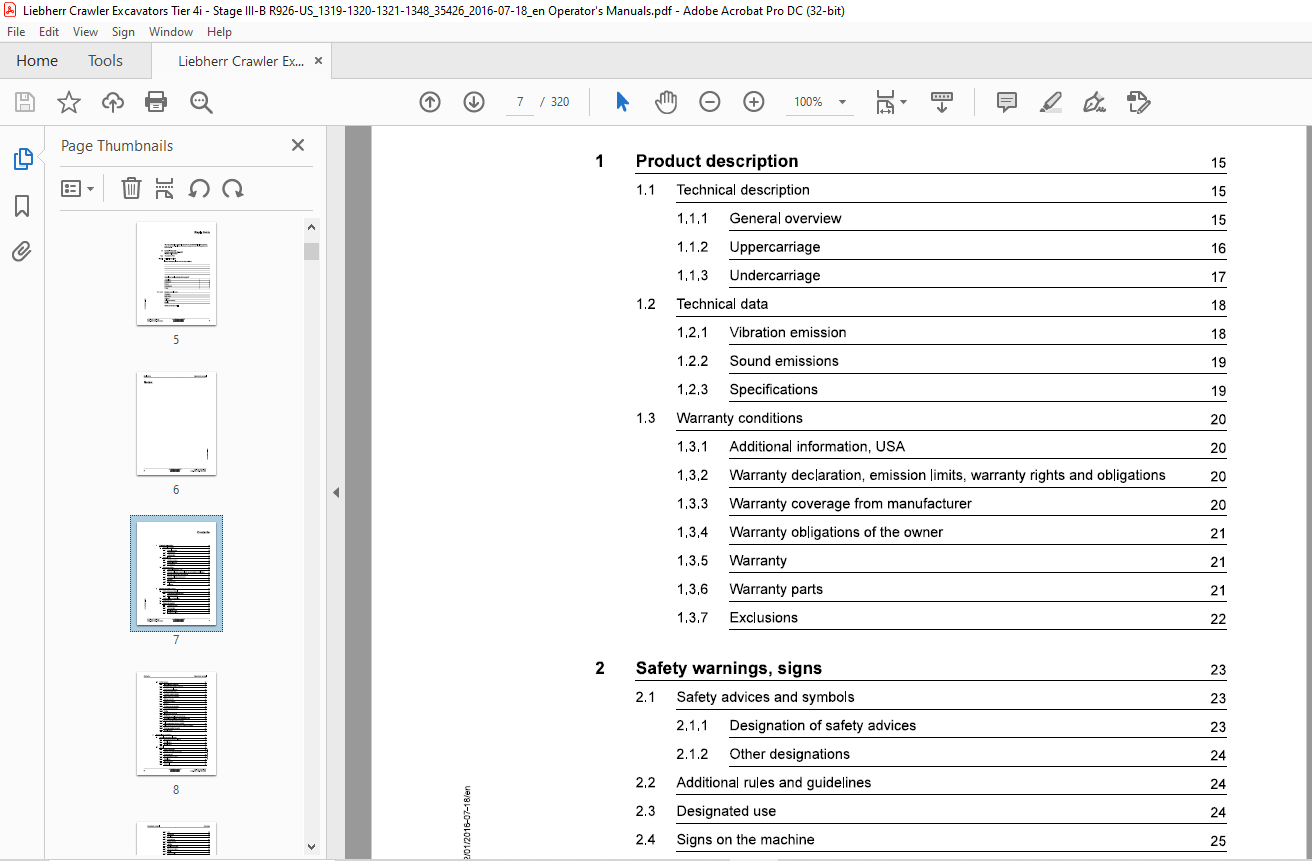Toggle read mode with the scrolling icon
The height and width of the screenshot is (861, 1312).
(x=941, y=102)
